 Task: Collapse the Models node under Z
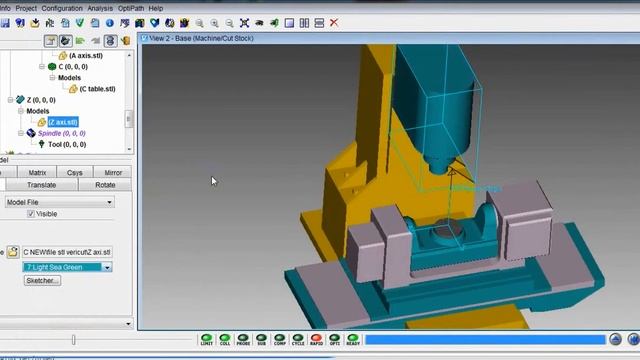pyautogui.click(x=21, y=111)
